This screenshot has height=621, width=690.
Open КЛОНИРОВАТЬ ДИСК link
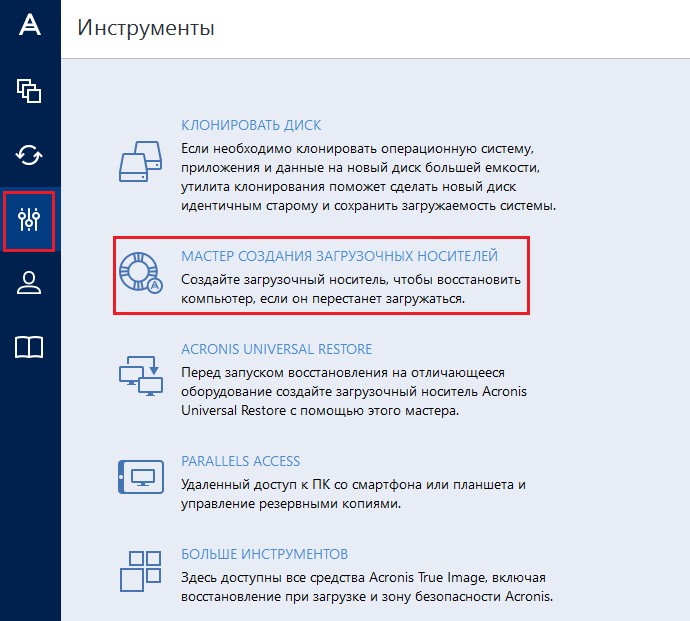(251, 125)
